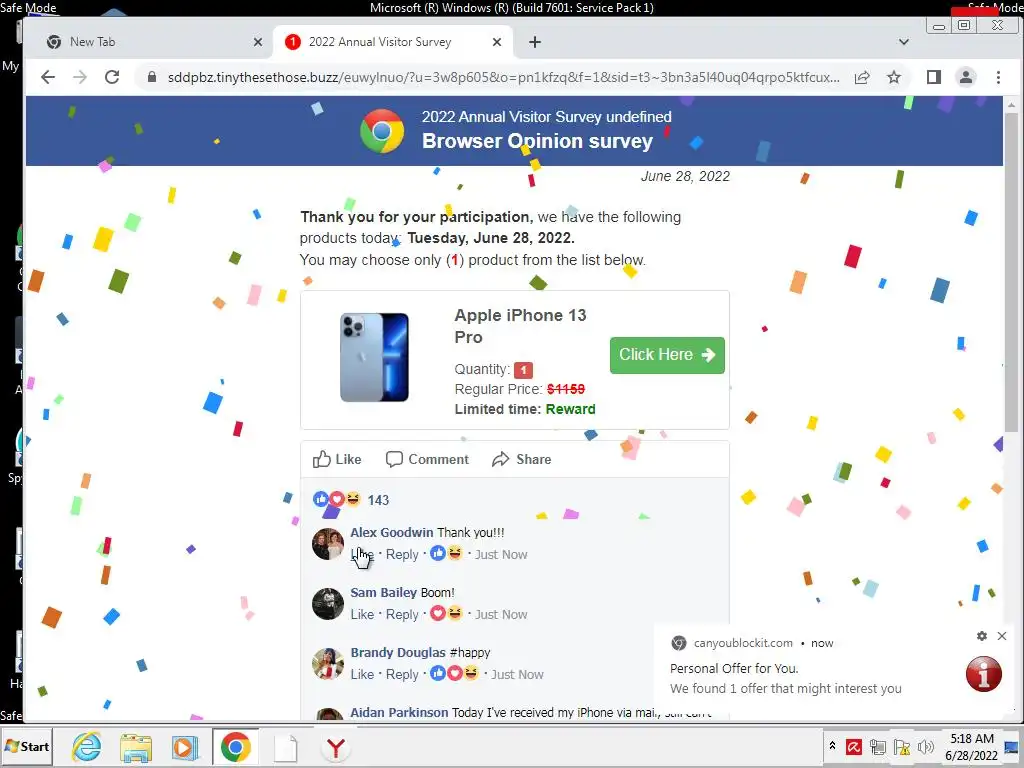The height and width of the screenshot is (768, 1024).
Task: Close the New Tab tab
Action: pos(258,42)
